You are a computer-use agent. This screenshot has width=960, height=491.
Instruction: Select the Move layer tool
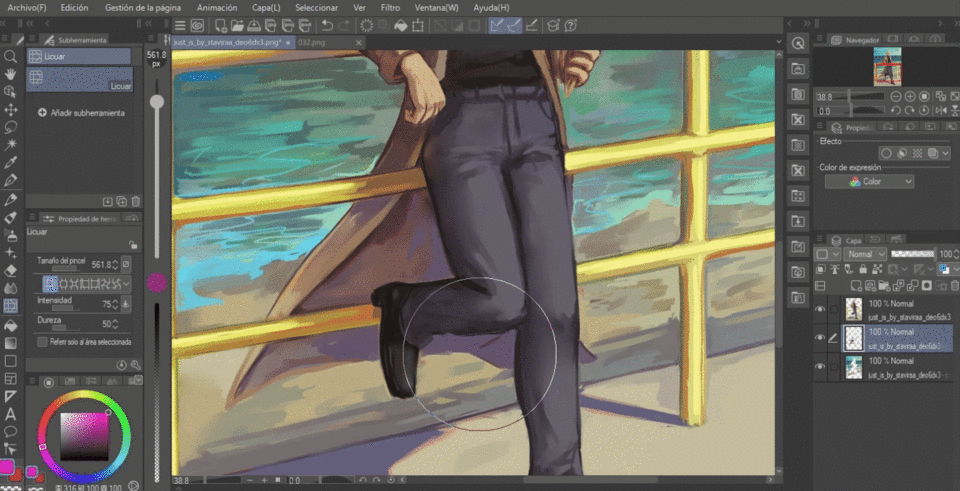point(10,110)
